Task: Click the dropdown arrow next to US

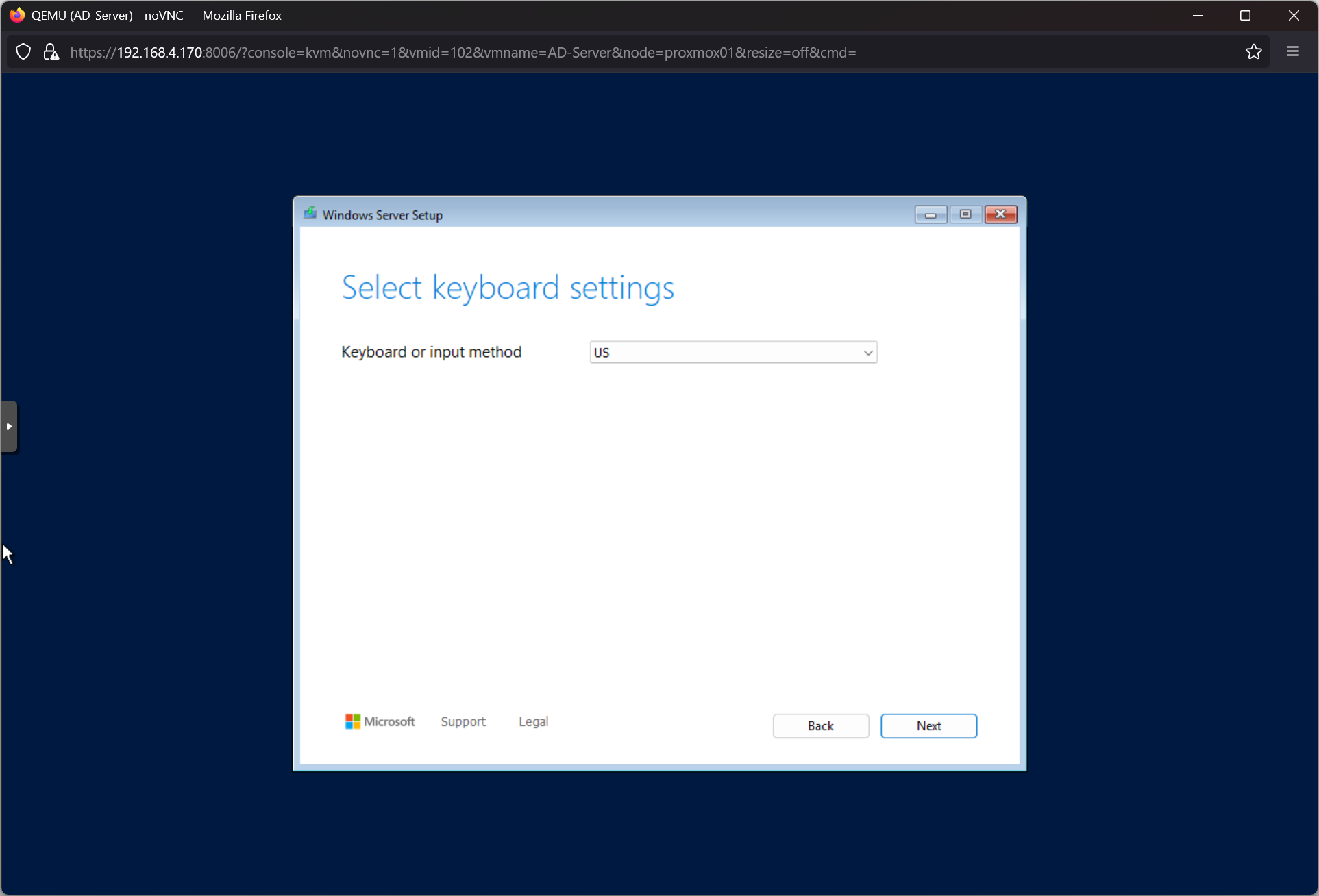Action: 867,353
